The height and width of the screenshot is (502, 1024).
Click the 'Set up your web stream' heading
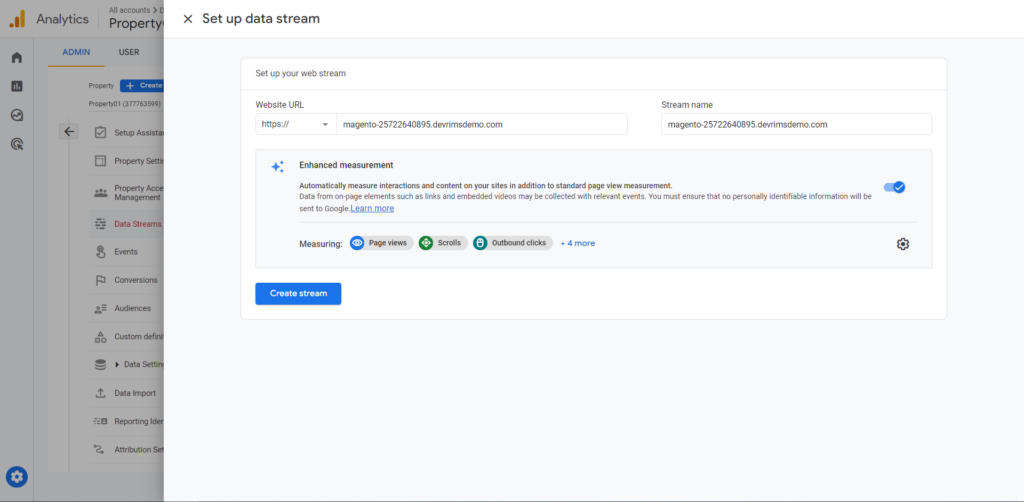point(300,73)
